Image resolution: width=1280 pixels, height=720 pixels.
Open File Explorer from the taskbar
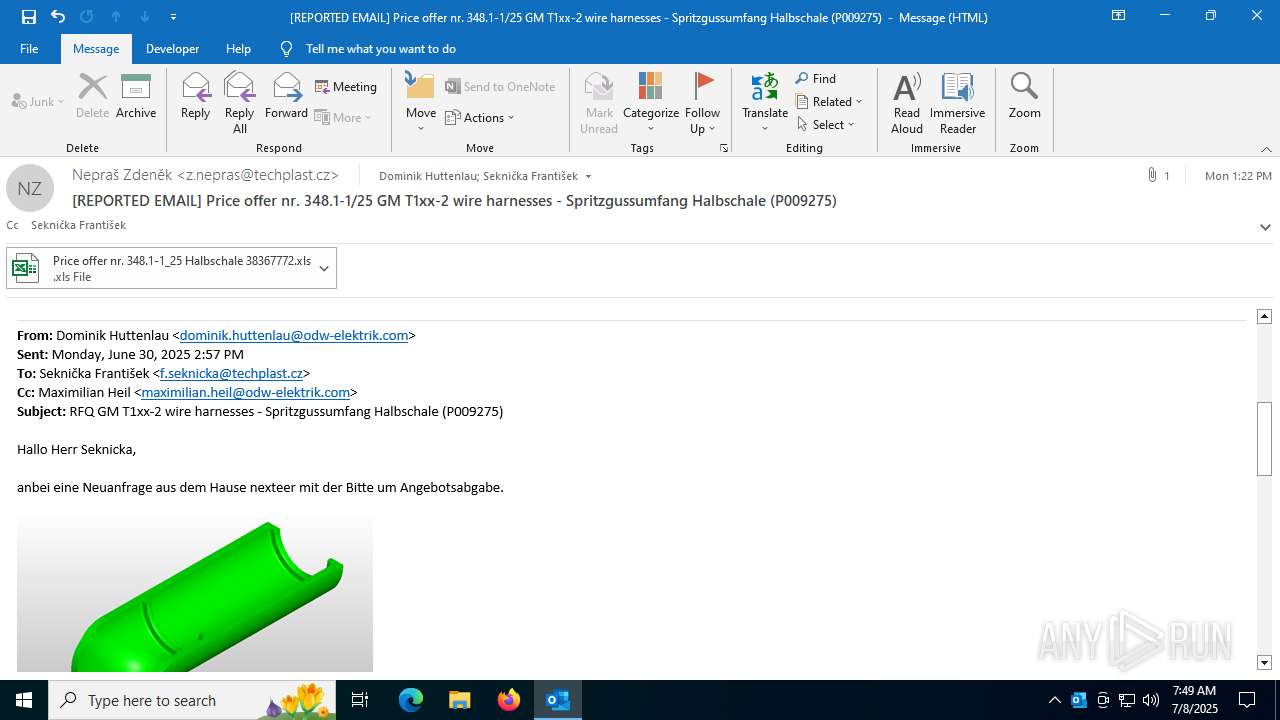459,700
